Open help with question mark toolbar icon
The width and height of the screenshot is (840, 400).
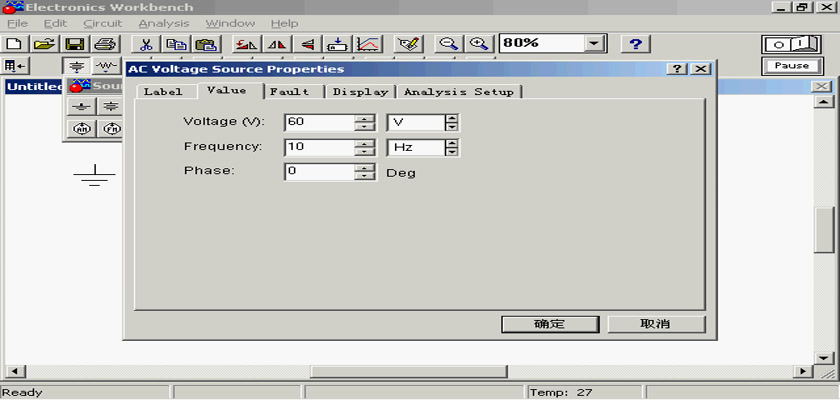point(635,44)
